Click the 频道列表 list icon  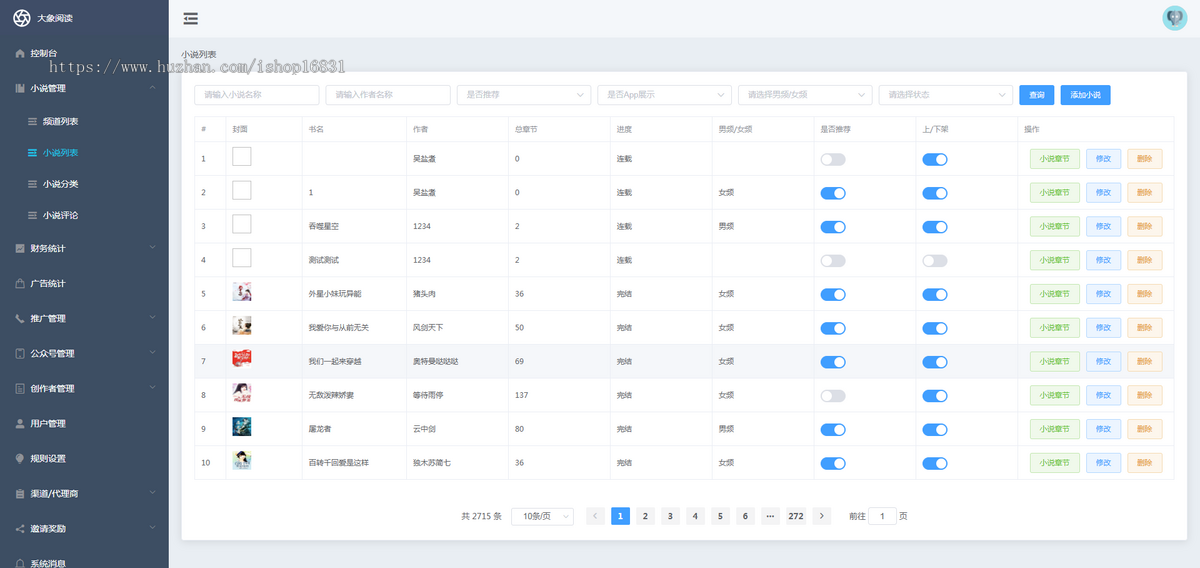coord(31,121)
